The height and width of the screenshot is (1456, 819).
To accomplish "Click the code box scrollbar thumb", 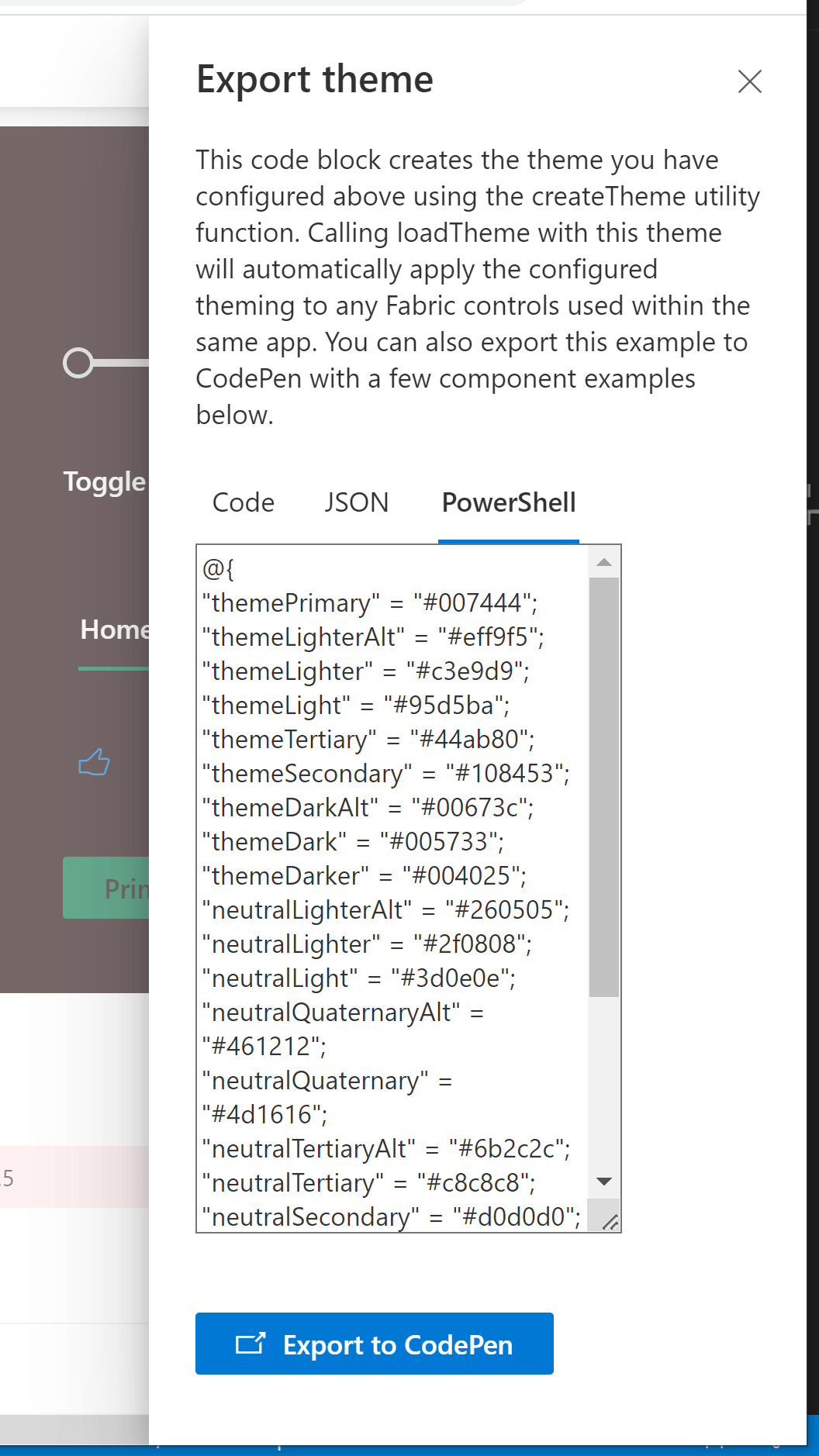I will point(604,787).
